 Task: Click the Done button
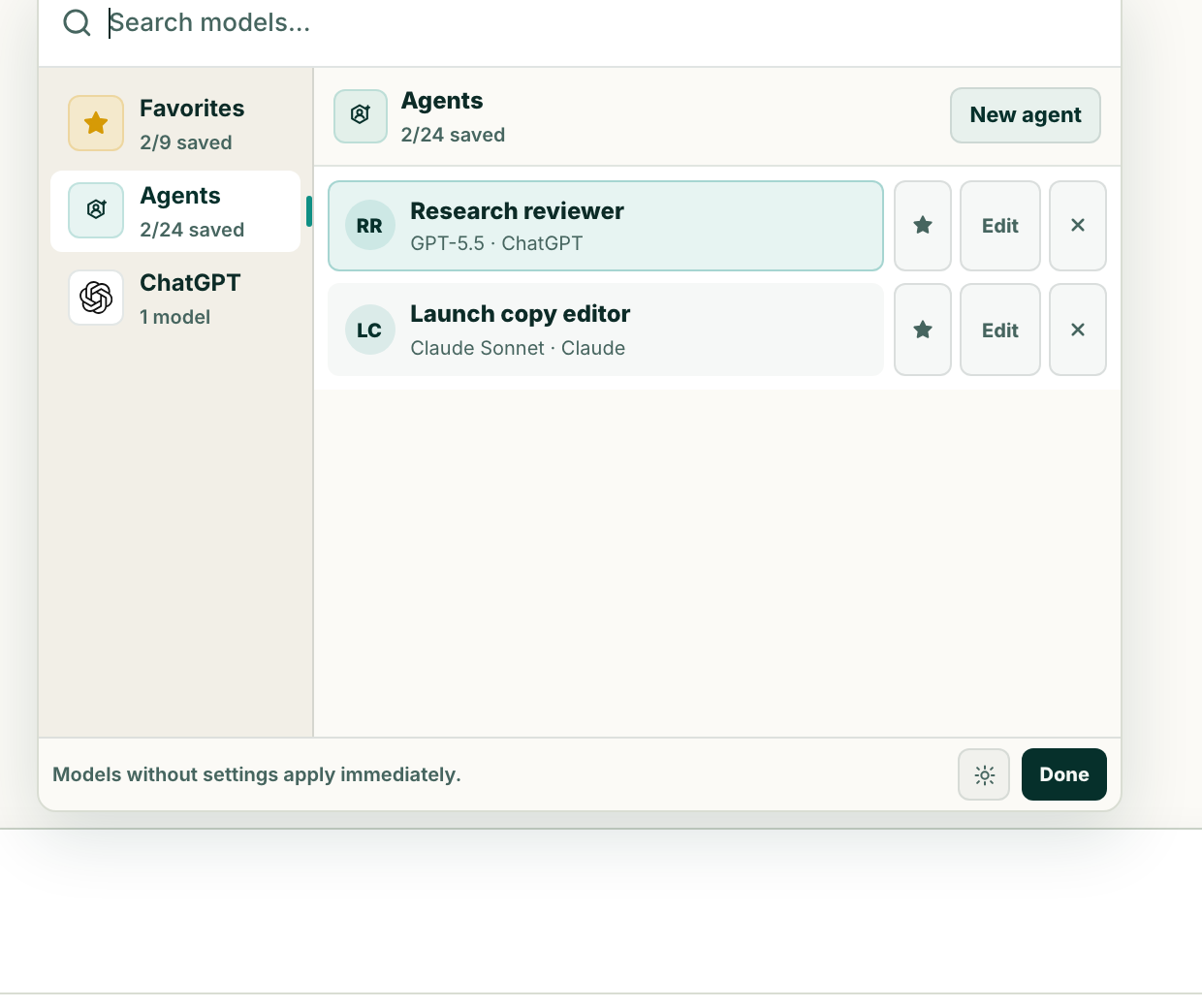click(1064, 774)
